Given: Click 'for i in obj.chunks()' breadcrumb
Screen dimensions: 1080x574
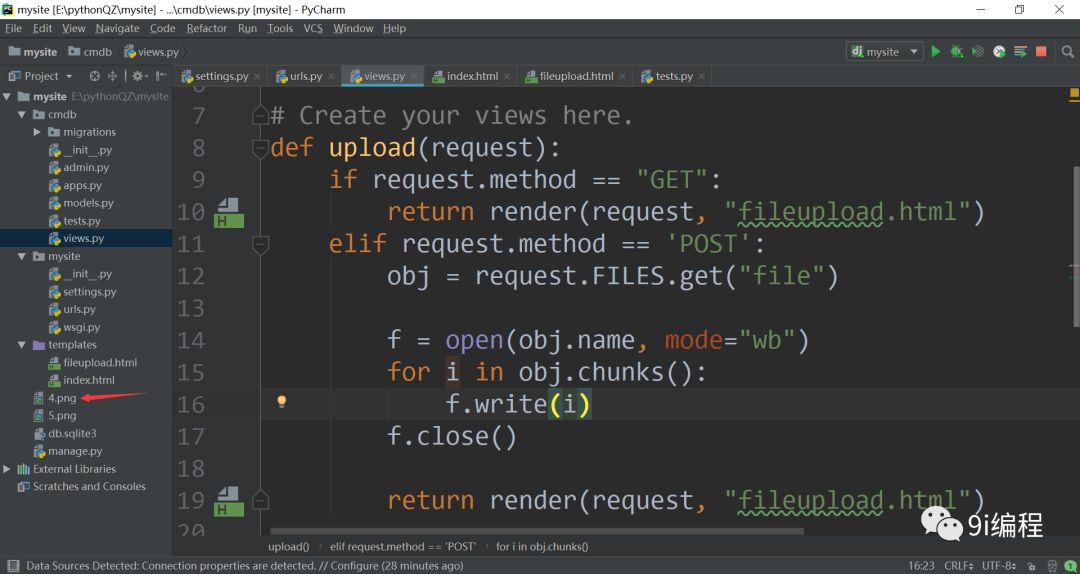Looking at the screenshot, I should pos(542,546).
